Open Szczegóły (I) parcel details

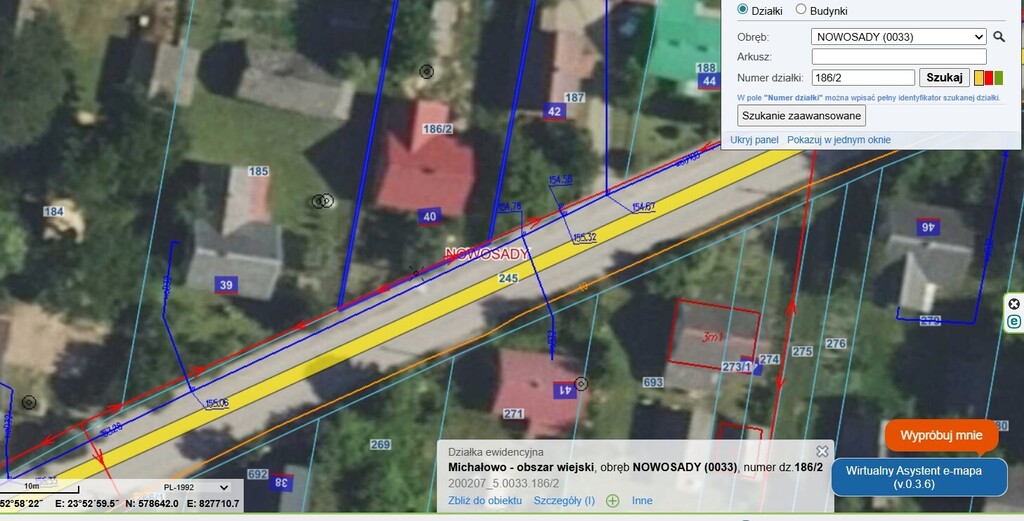pyautogui.click(x=564, y=501)
